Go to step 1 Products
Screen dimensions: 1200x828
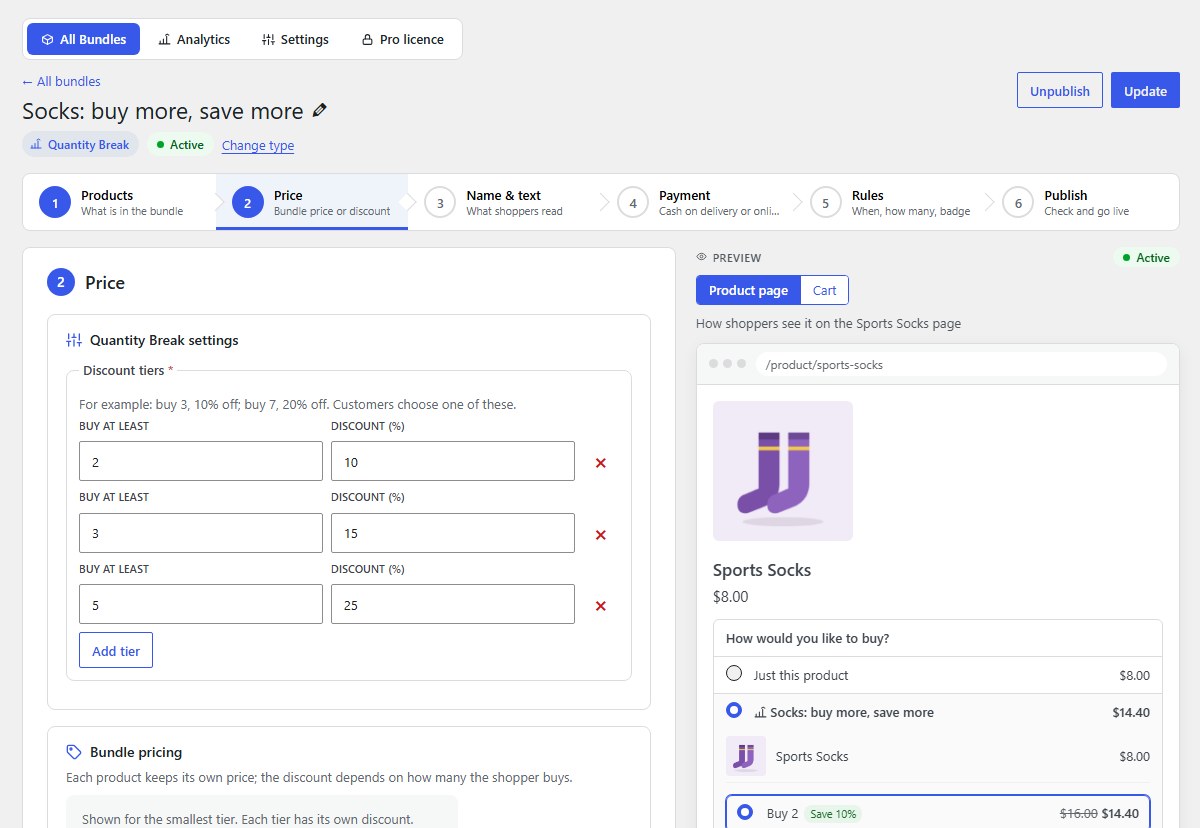pyautogui.click(x=119, y=203)
